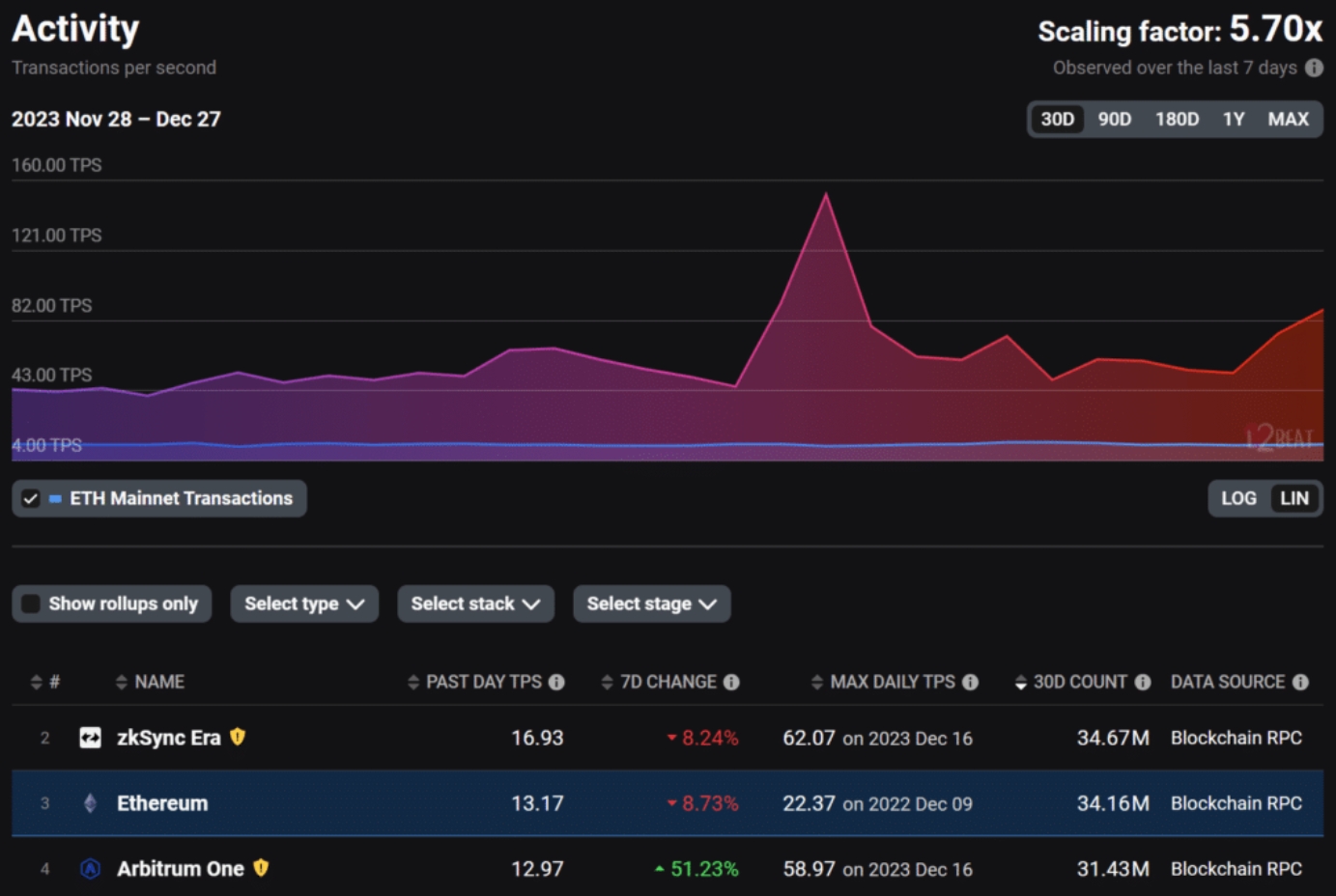The height and width of the screenshot is (896, 1336).
Task: Click the Ethereum logo icon
Action: tap(90, 803)
